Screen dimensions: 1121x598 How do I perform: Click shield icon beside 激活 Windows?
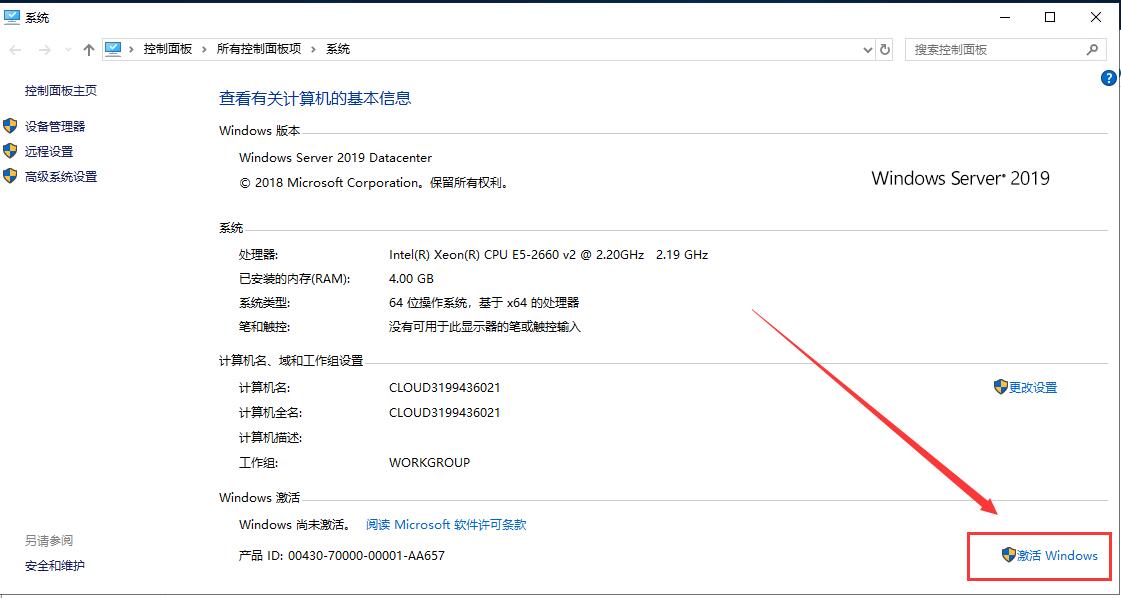(1009, 555)
